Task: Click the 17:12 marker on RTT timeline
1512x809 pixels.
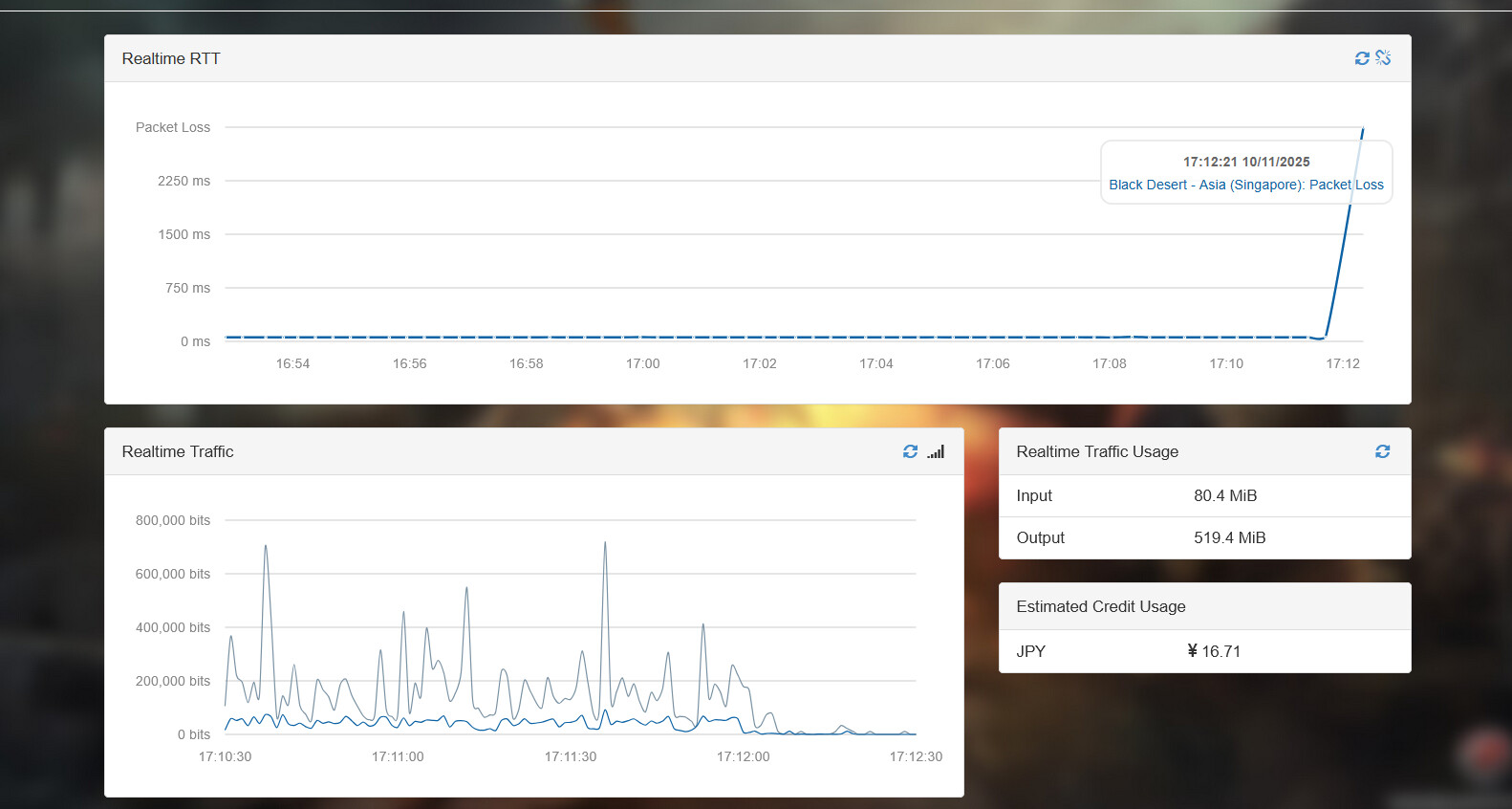Action: point(1342,363)
